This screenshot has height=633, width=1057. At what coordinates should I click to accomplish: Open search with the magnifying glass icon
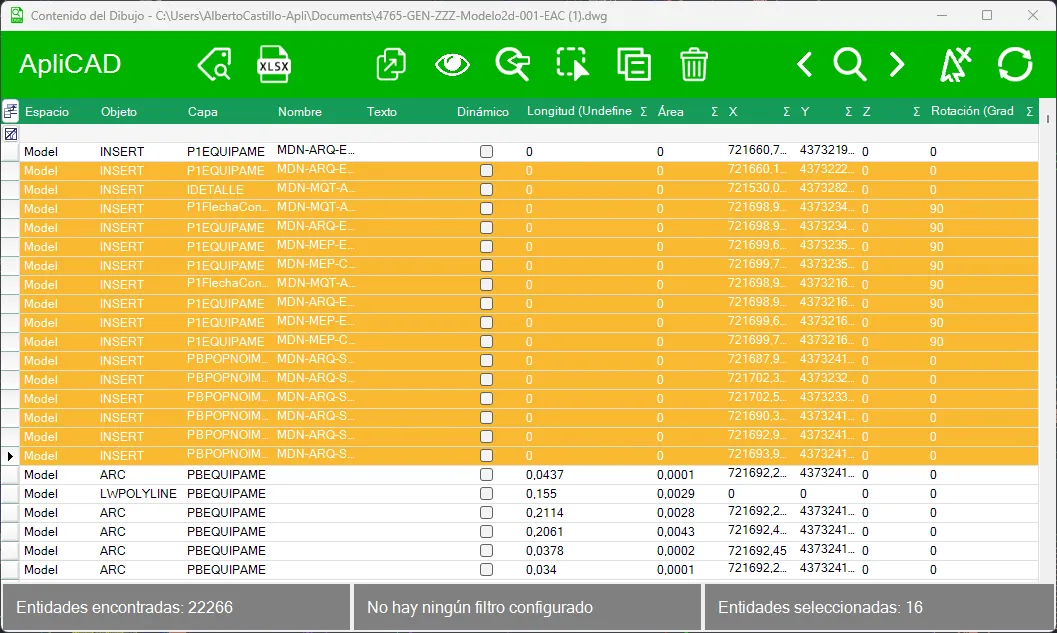pyautogui.click(x=849, y=65)
